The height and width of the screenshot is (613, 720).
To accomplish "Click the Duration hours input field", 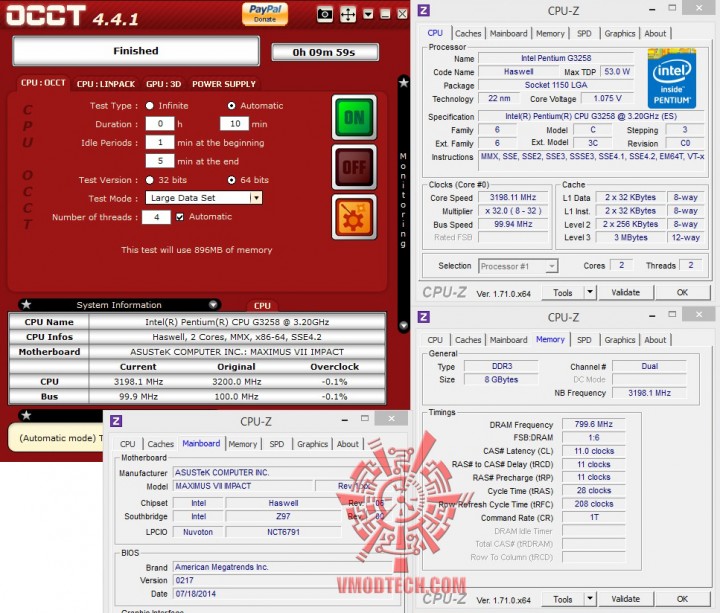I will [x=160, y=124].
